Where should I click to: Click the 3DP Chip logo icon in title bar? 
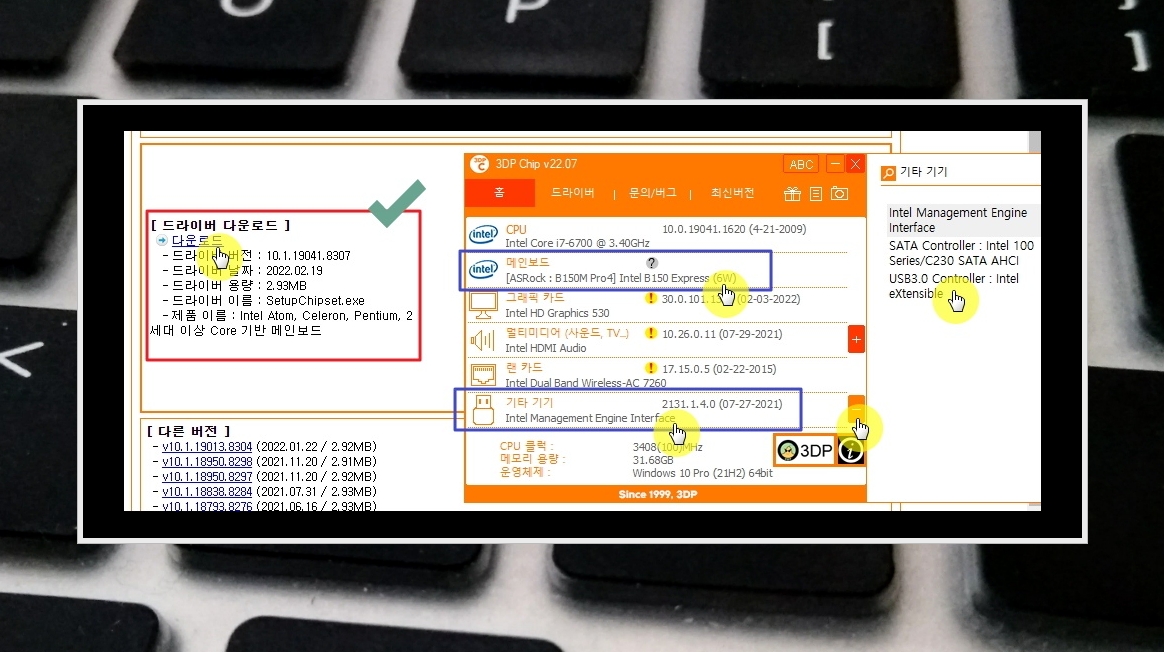[480, 163]
